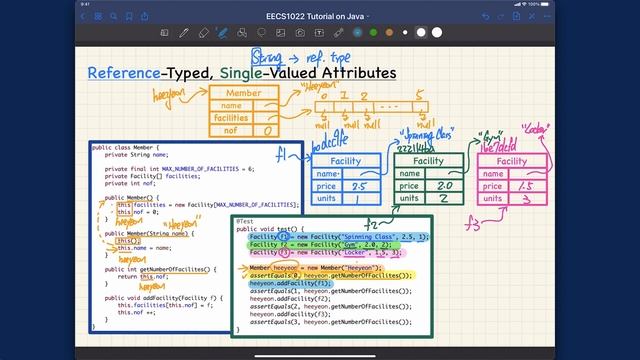Open the share and export menu
This screenshot has width=640, height=360.
(144, 16)
